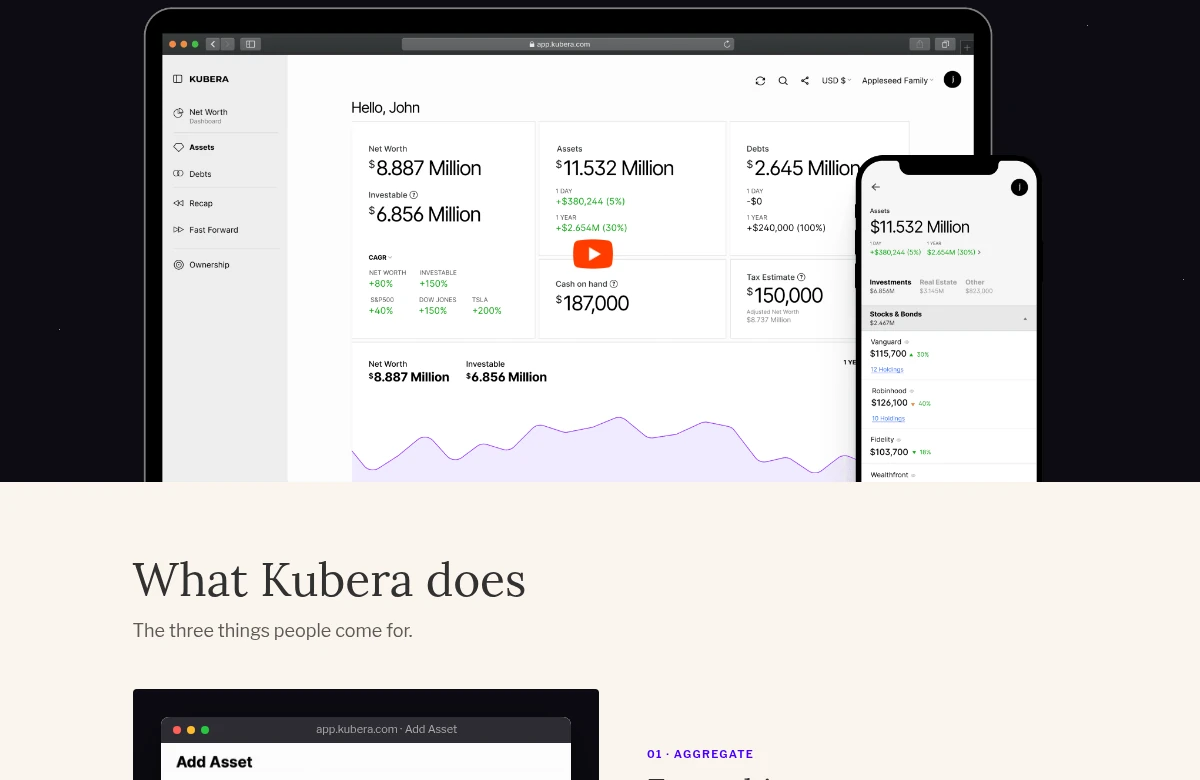This screenshot has height=780, width=1200.
Task: Click Tax Estimate $150,000 value
Action: [785, 296]
